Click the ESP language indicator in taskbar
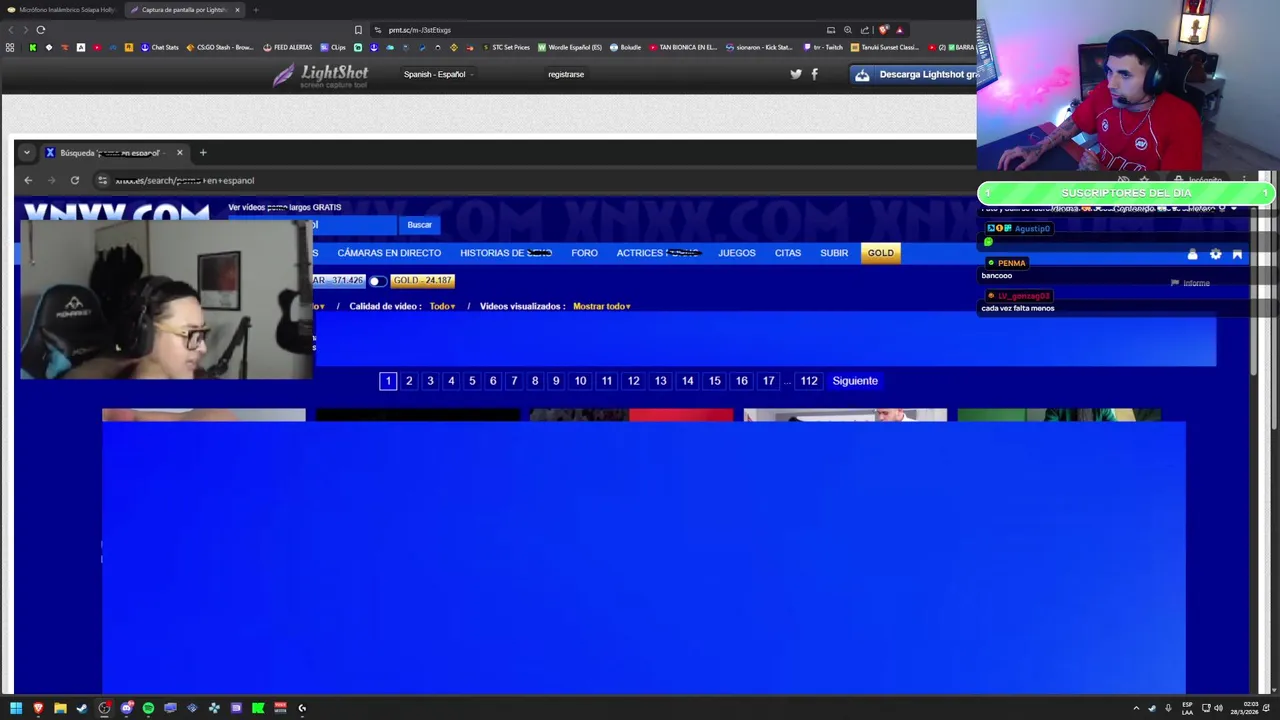1280x720 pixels. pos(1188,708)
